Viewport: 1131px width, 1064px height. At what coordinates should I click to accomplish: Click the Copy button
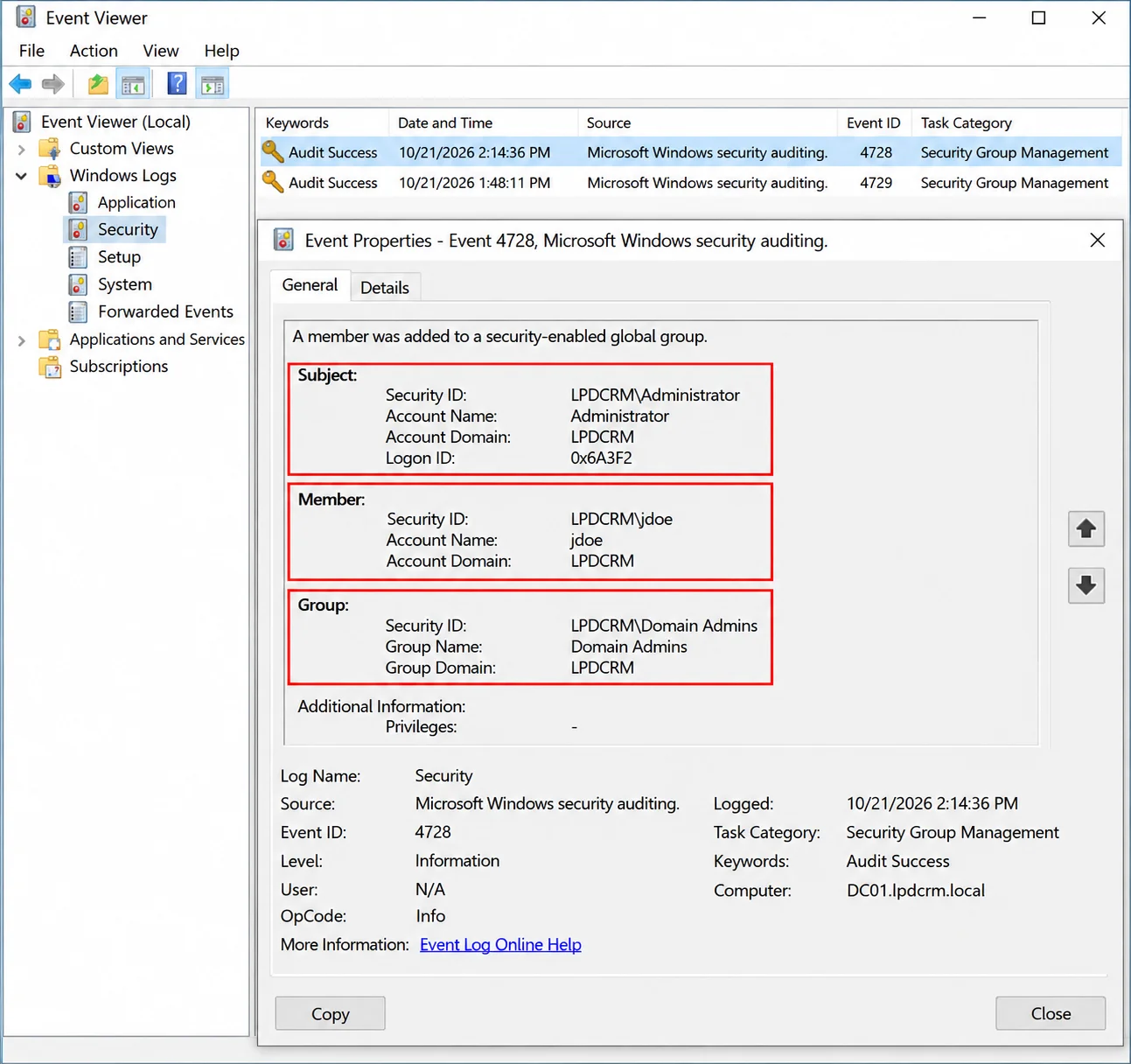[331, 1013]
